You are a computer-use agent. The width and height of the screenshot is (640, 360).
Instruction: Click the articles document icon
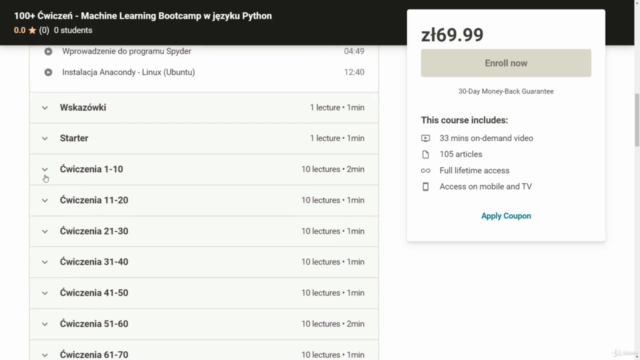click(425, 154)
